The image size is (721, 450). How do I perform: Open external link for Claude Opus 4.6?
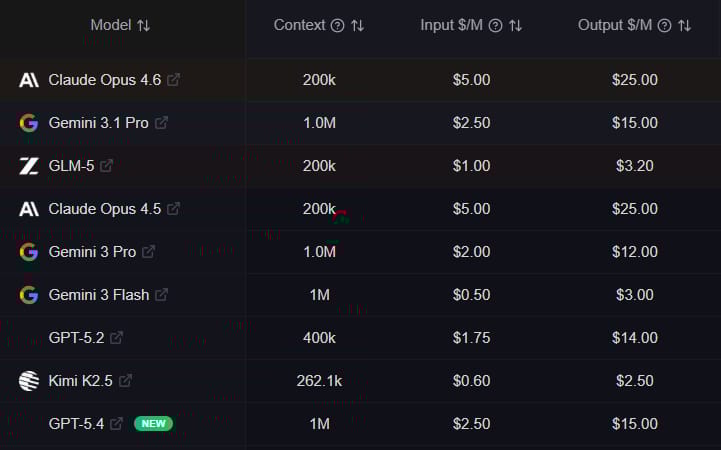click(173, 80)
